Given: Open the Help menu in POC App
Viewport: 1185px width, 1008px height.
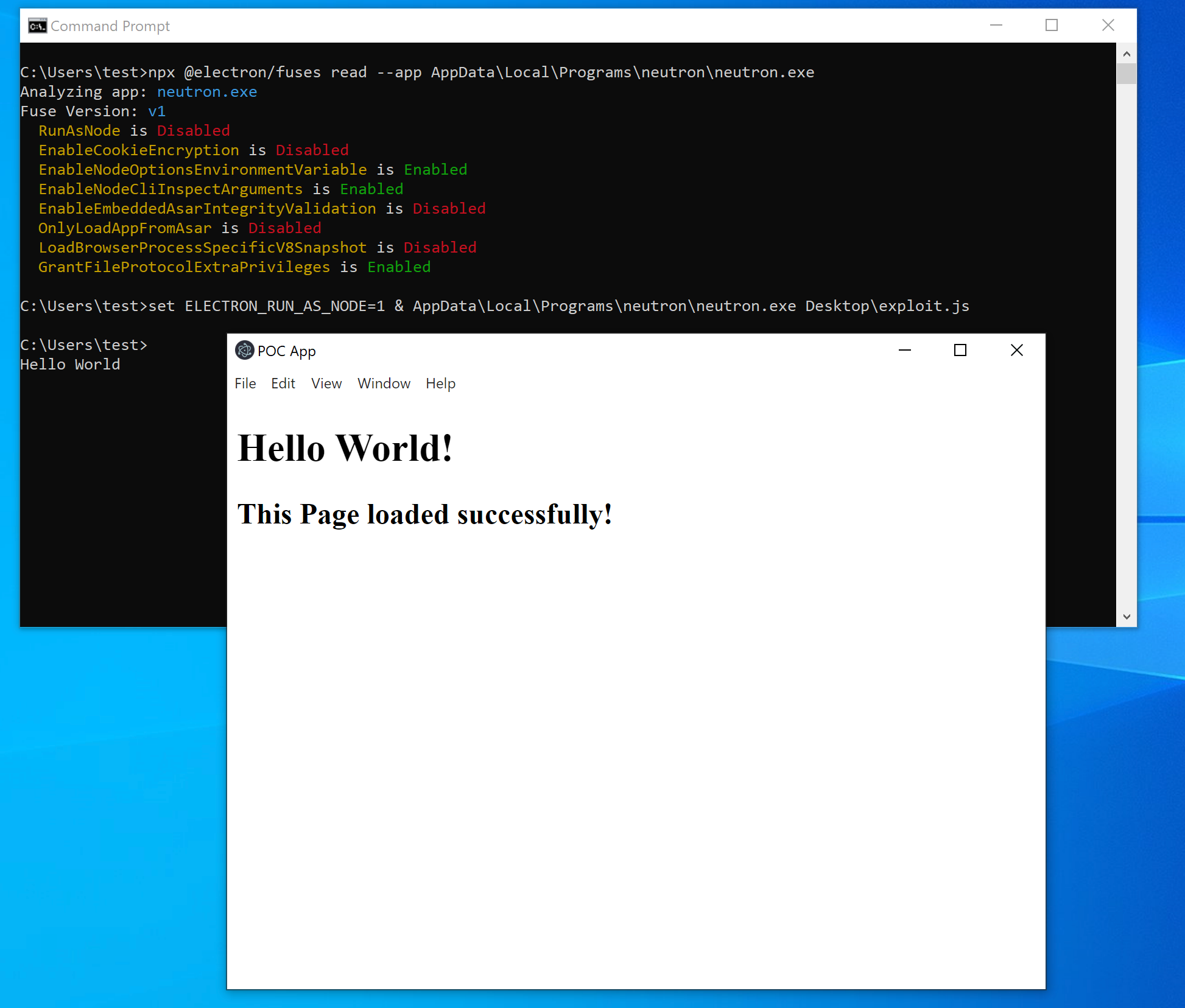Looking at the screenshot, I should (440, 383).
